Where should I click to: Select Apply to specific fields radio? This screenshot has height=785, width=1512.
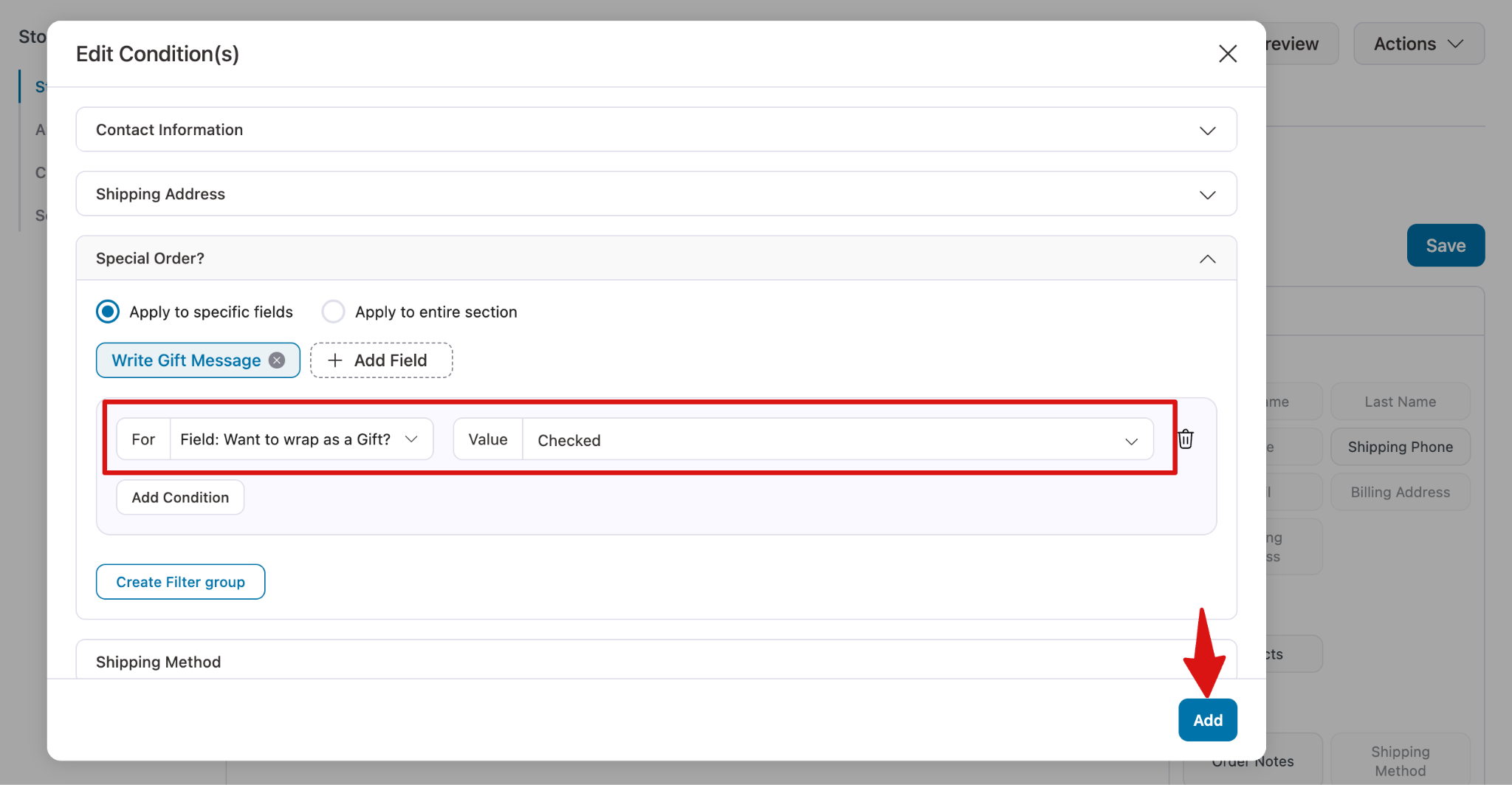pyautogui.click(x=108, y=312)
